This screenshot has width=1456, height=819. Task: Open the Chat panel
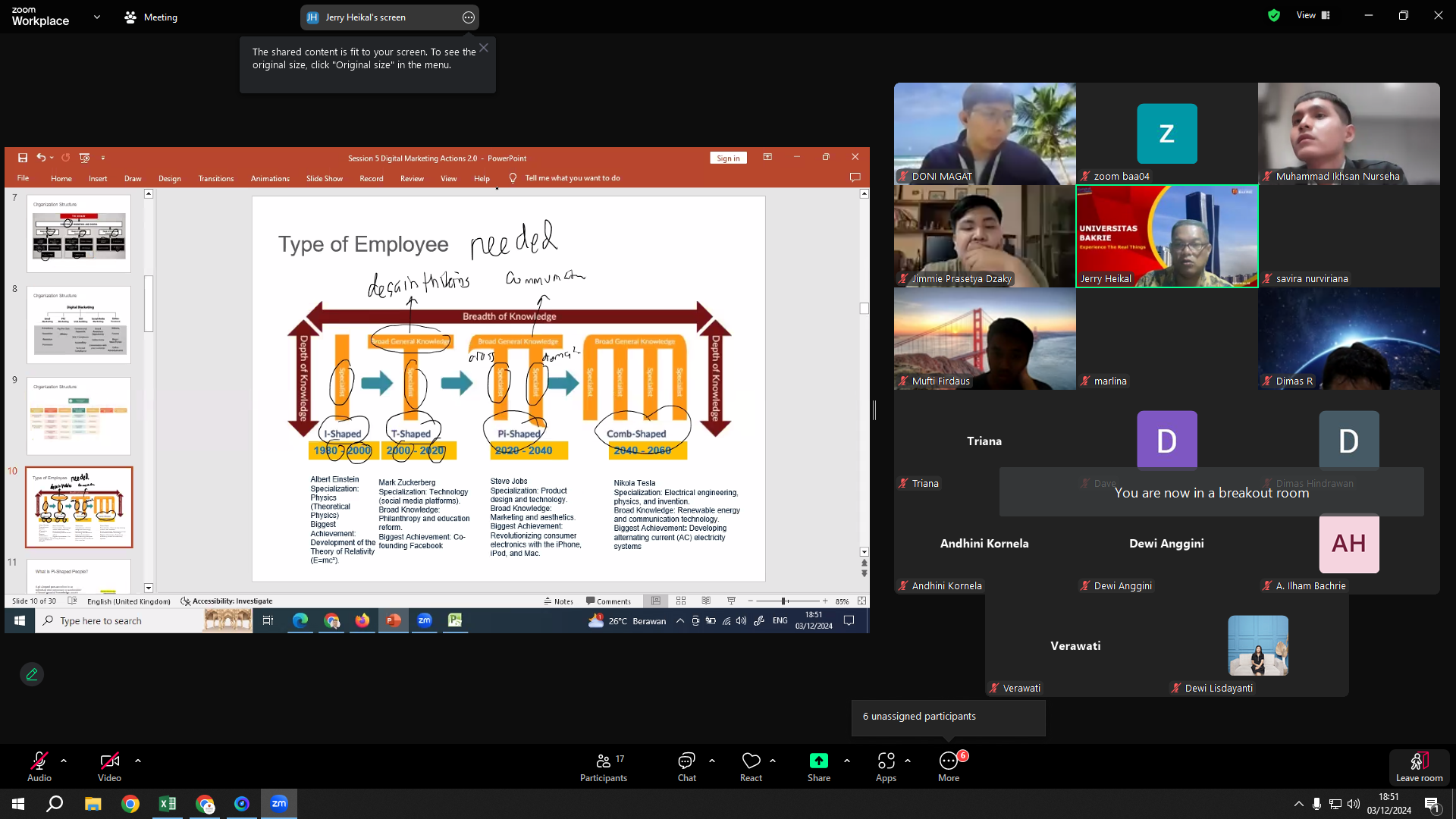point(687,766)
